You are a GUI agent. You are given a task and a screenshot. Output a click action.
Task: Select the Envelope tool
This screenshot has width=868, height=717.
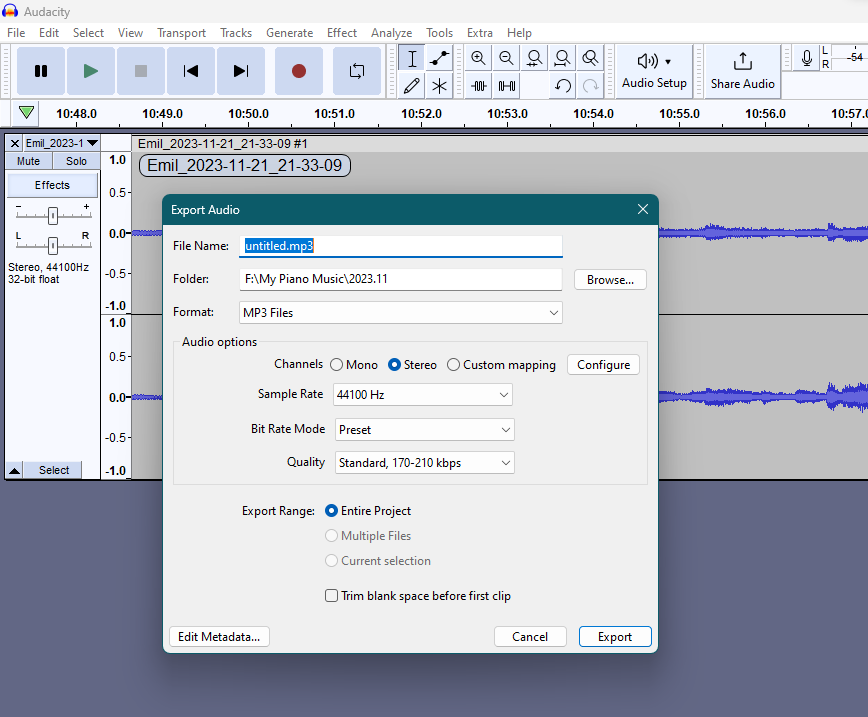pos(439,57)
